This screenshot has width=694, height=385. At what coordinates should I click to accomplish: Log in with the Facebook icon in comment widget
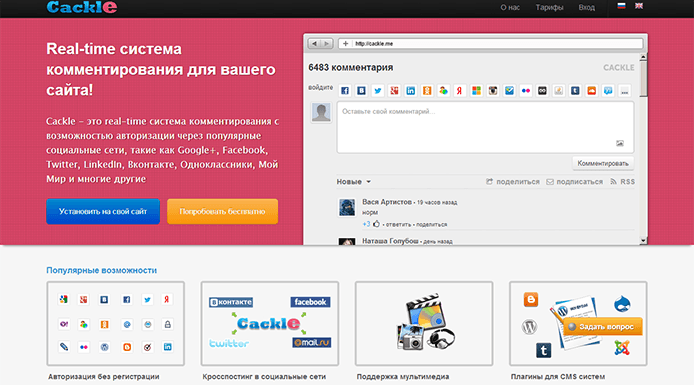click(x=345, y=91)
